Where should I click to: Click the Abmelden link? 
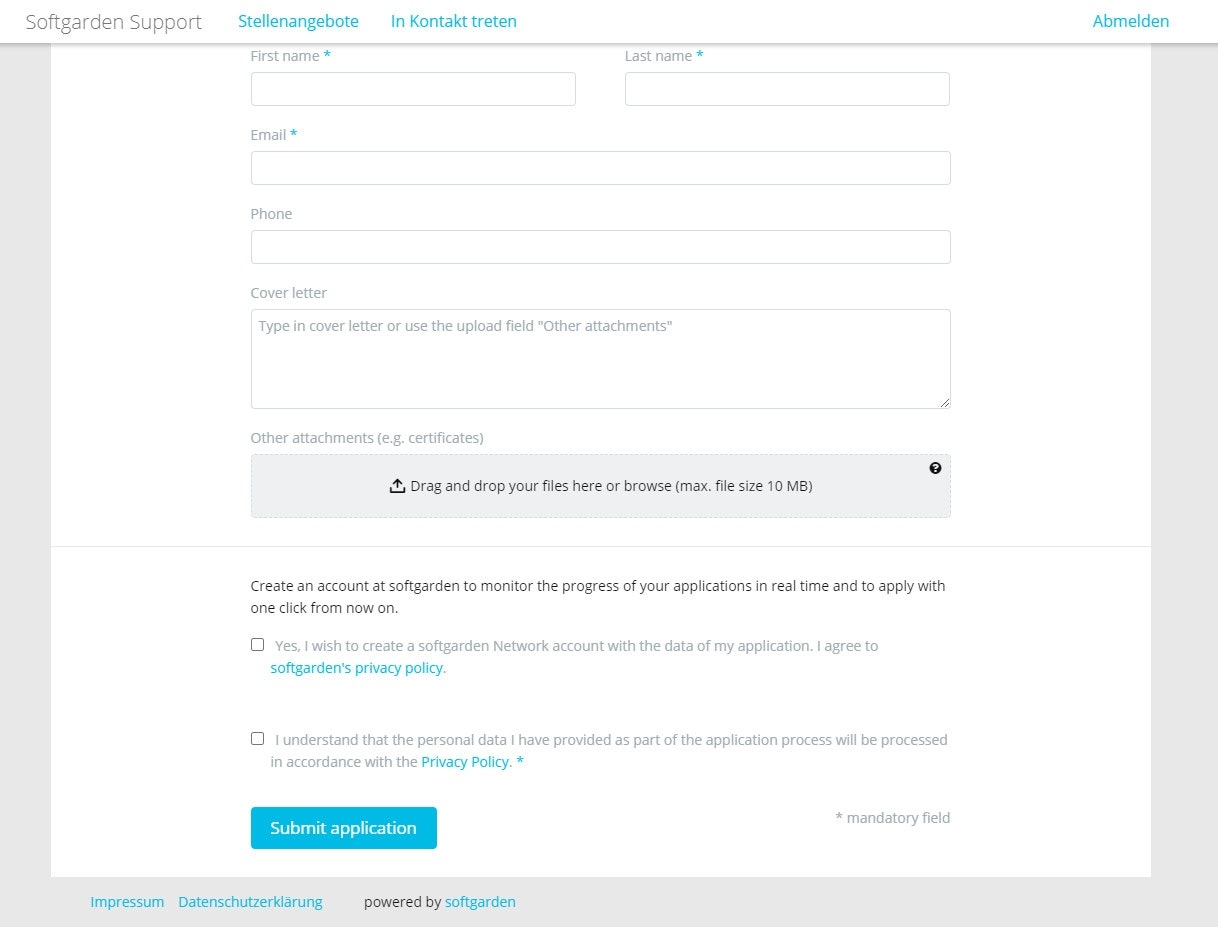[x=1130, y=21]
